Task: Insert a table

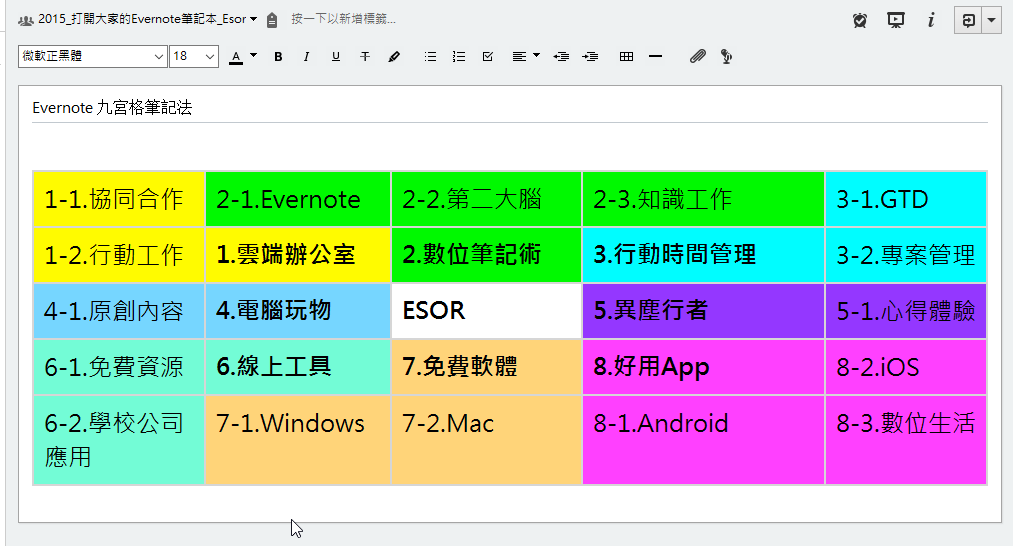Action: coord(626,57)
